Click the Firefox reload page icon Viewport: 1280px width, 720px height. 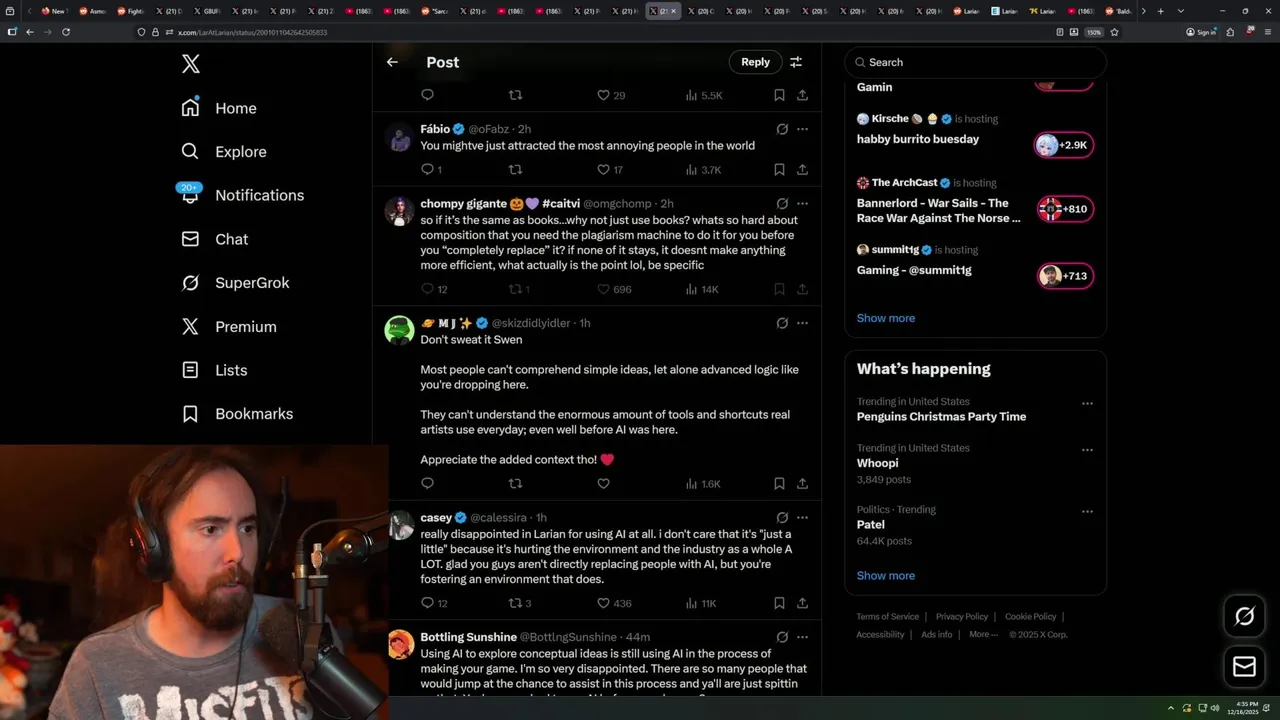click(66, 32)
